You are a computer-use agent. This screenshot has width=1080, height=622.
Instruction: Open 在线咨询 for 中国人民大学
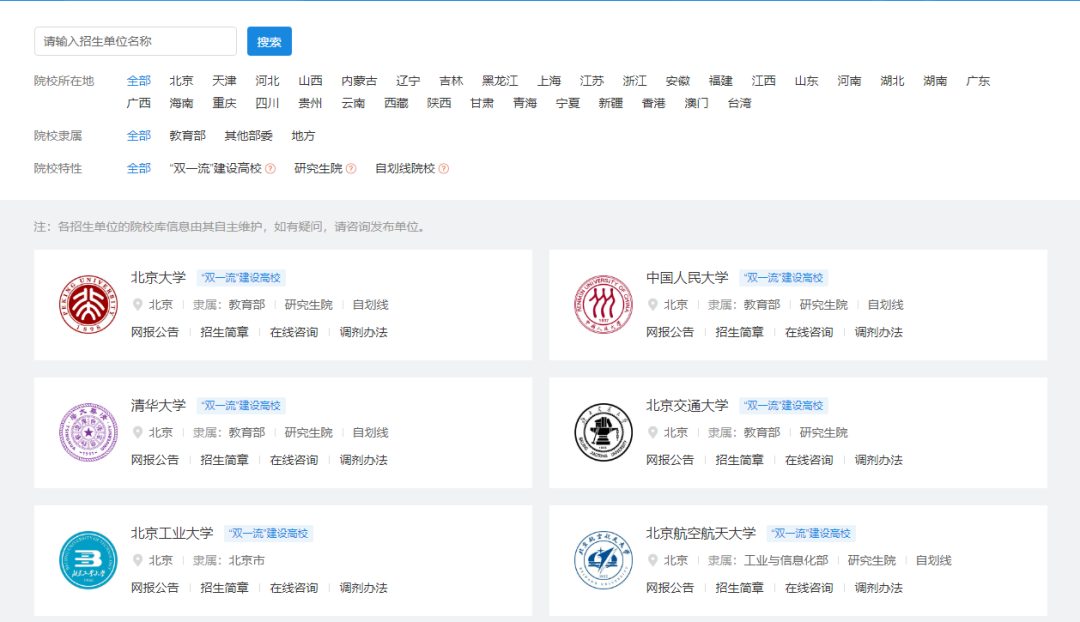point(809,332)
